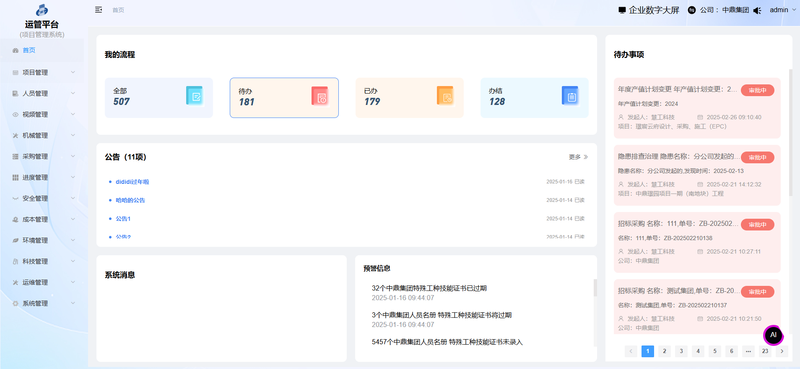Screen dimensions: 800x369
Task: Click 项目：中鼎璟园项目一期（南地块）工程 text
Action: point(671,194)
